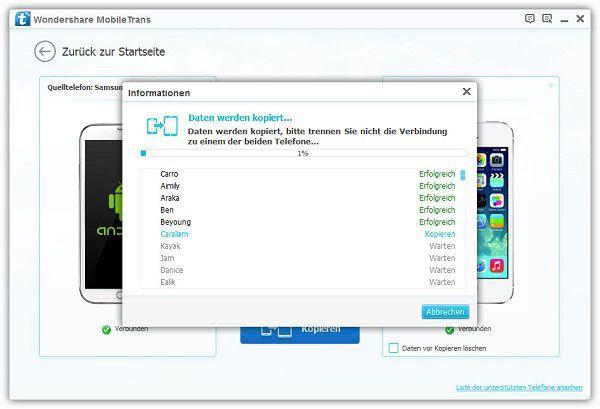600x409 pixels.
Task: Minimize the MobileTrans window
Action: [x=565, y=18]
